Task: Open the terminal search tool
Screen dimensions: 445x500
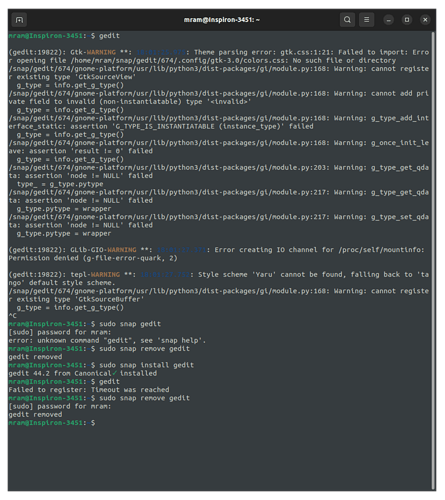Action: pos(347,20)
